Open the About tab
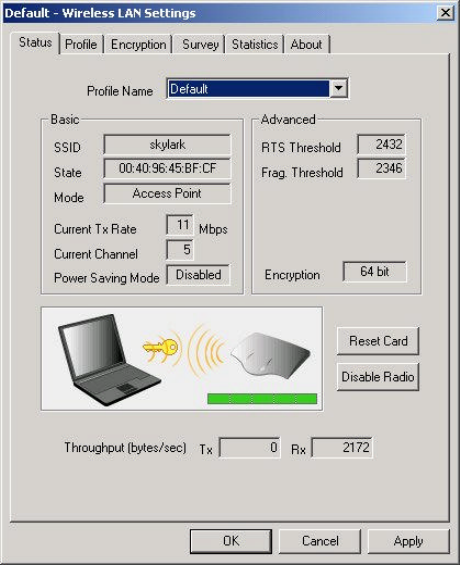The width and height of the screenshot is (460, 565). 306,44
